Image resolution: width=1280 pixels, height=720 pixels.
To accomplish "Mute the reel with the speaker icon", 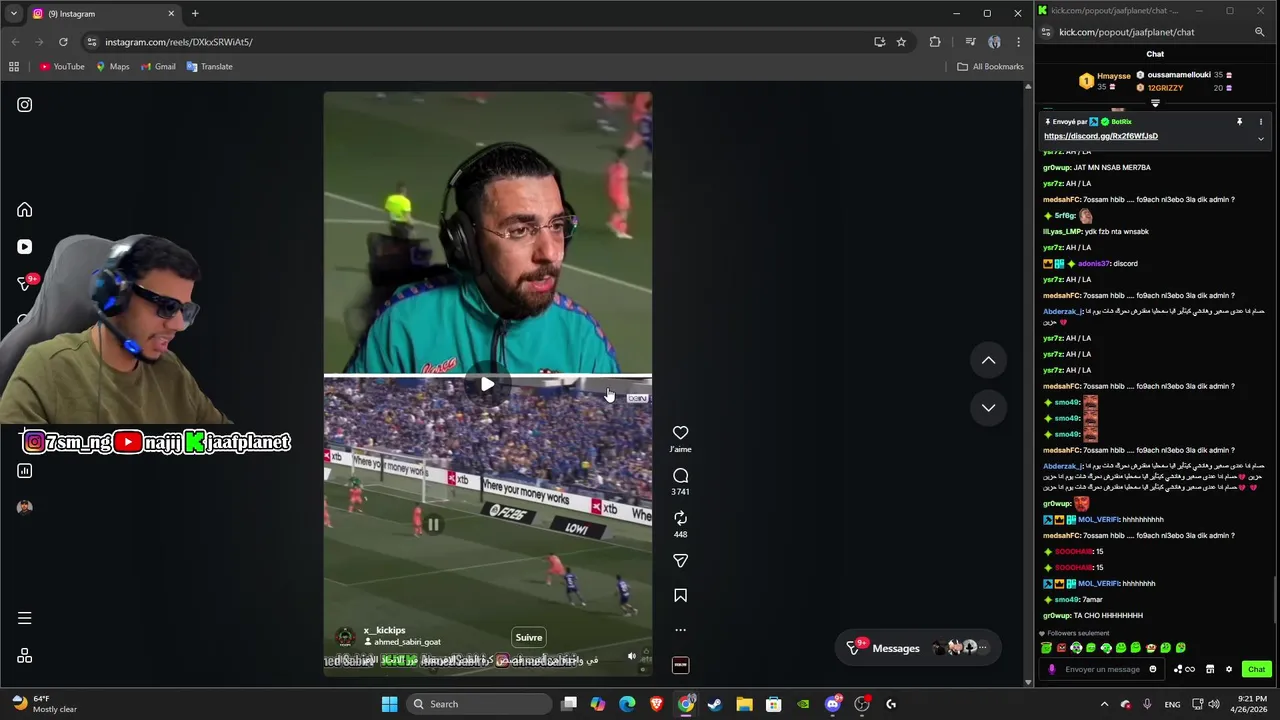I will coord(631,657).
